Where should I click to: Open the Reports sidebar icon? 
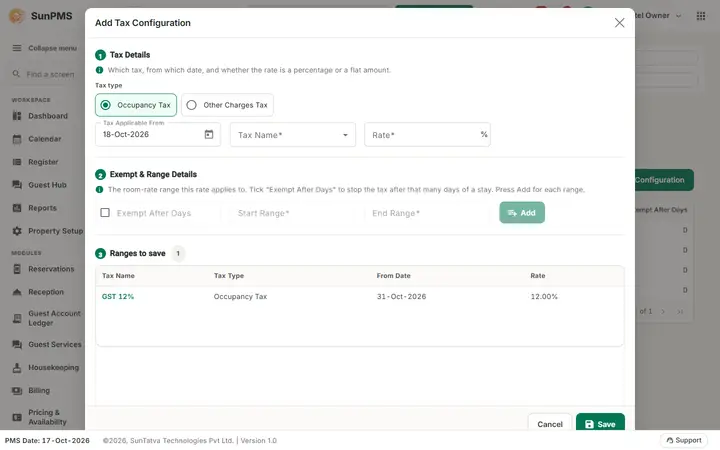pos(17,208)
